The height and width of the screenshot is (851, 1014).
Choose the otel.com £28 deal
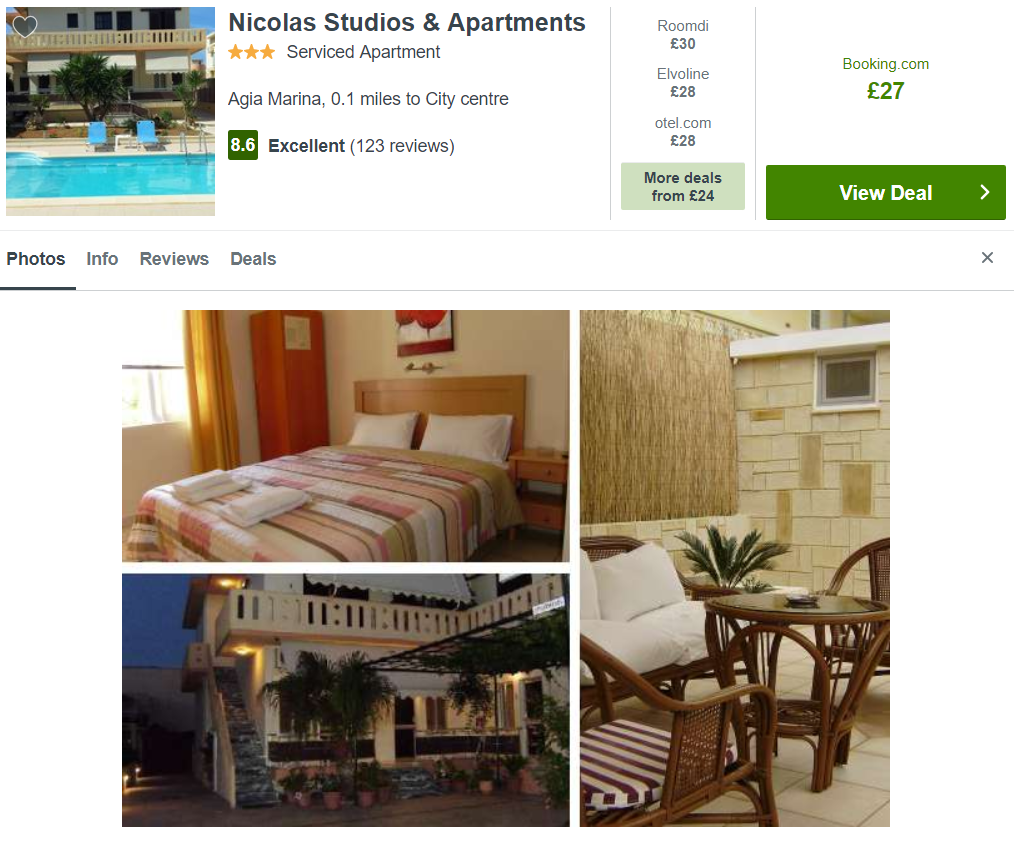click(683, 132)
